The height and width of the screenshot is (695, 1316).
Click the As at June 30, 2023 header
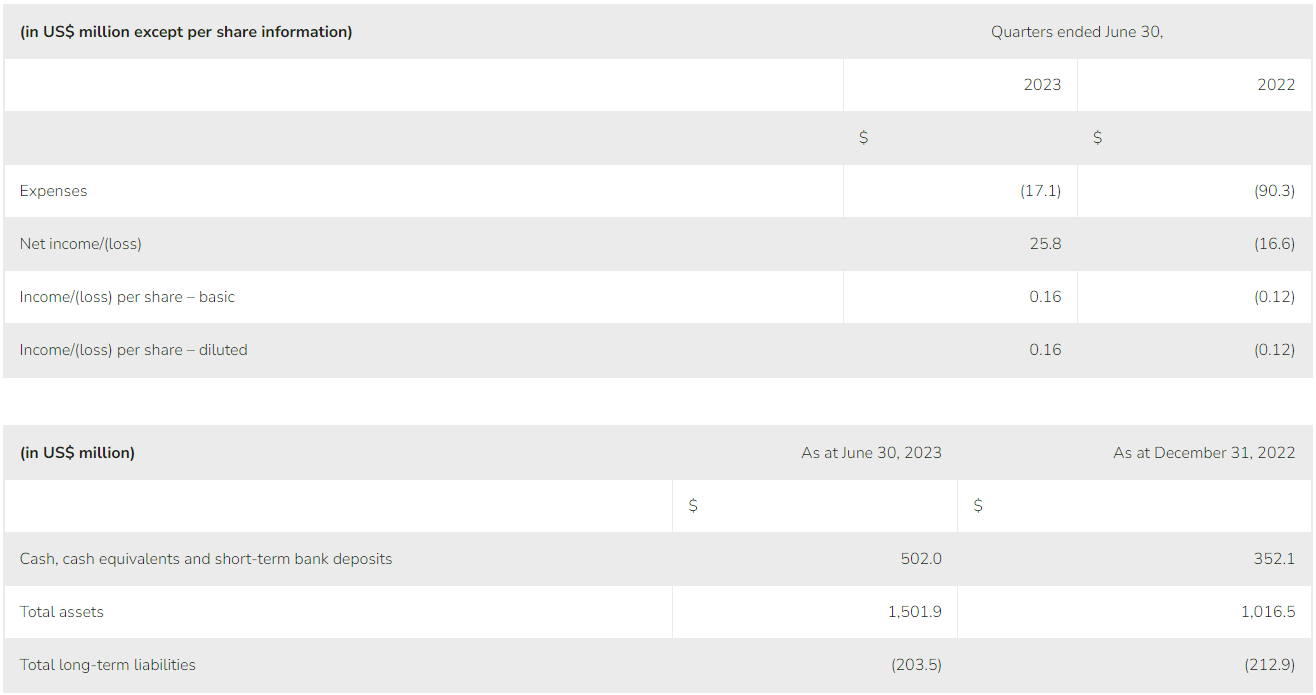coord(871,453)
